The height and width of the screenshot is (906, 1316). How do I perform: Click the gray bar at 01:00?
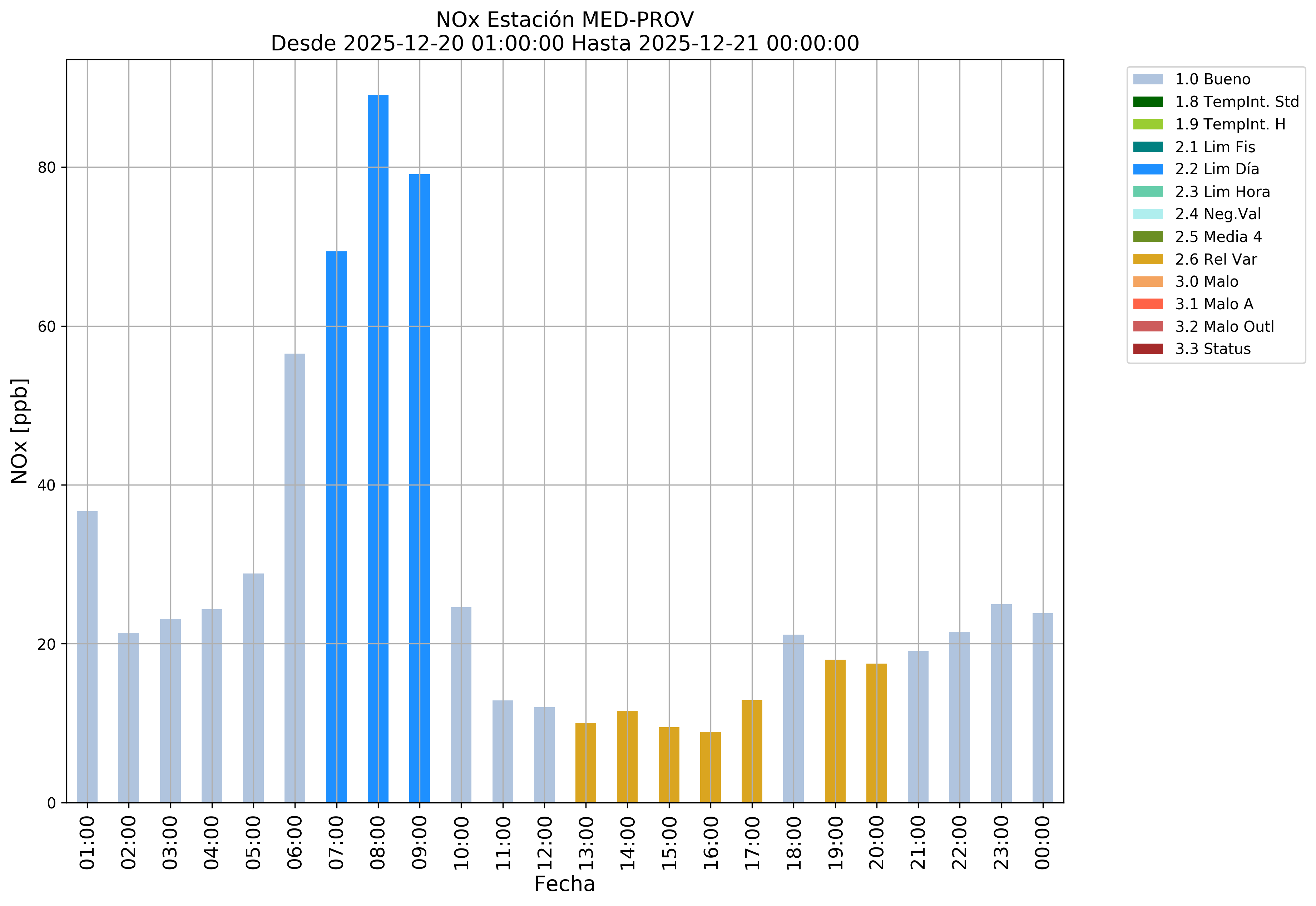pos(87,657)
